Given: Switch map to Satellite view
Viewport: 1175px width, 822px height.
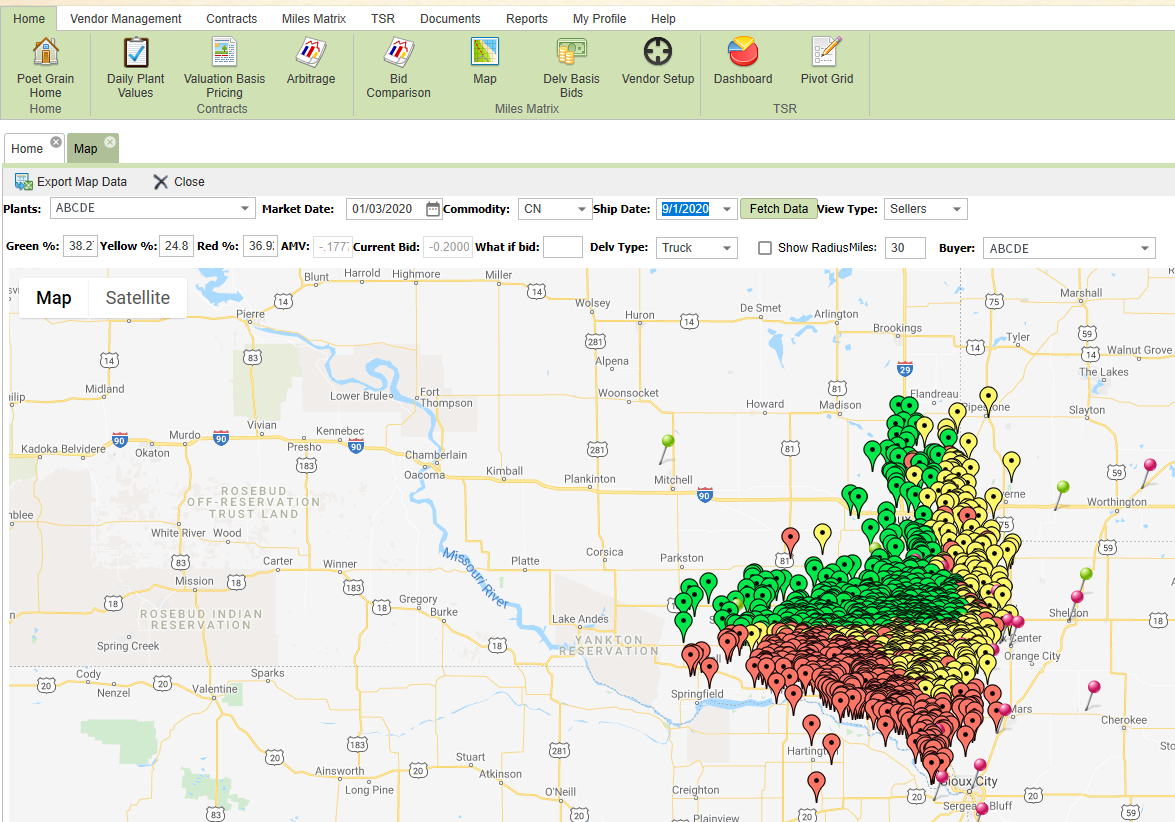Looking at the screenshot, I should (137, 298).
